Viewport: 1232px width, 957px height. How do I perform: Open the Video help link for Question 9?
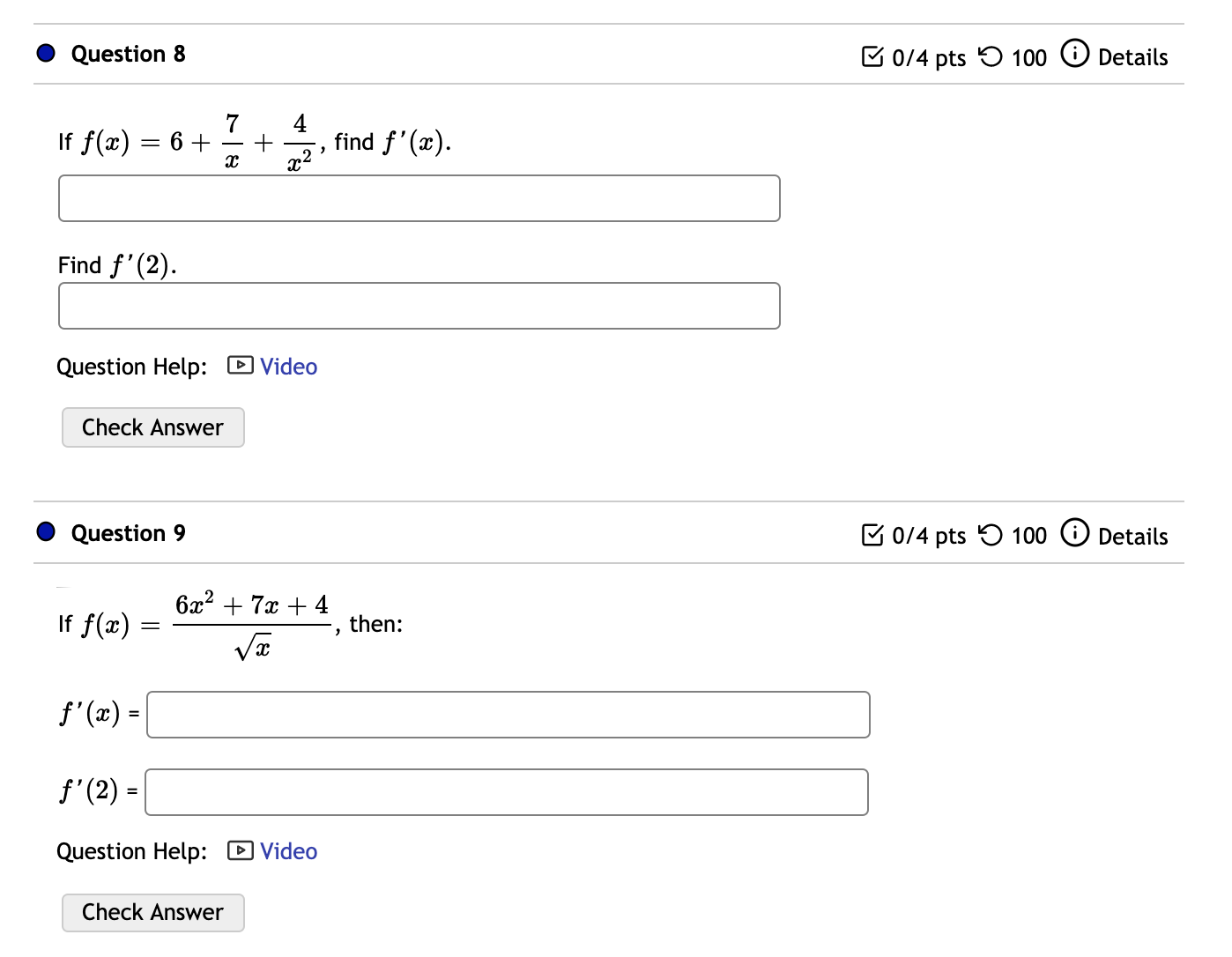click(287, 850)
